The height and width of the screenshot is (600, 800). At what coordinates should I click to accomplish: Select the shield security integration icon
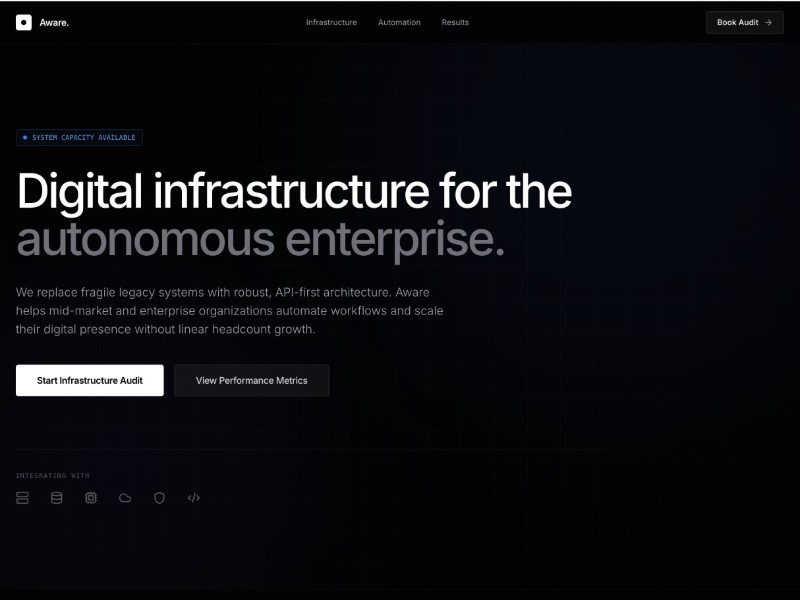159,498
